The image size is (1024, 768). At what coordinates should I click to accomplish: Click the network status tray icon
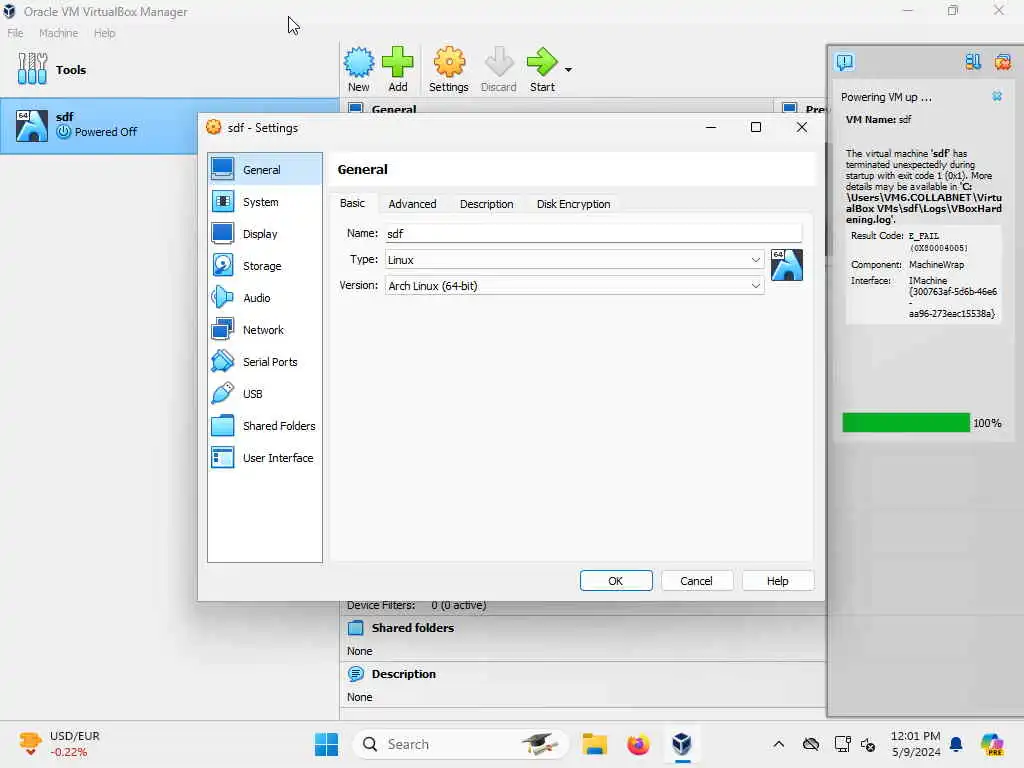(x=842, y=744)
